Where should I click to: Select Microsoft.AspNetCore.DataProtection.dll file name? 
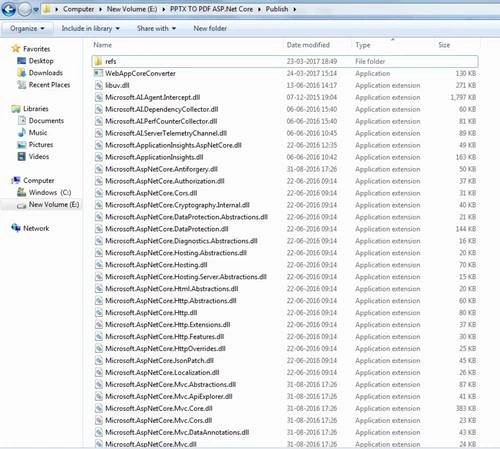[167, 229]
